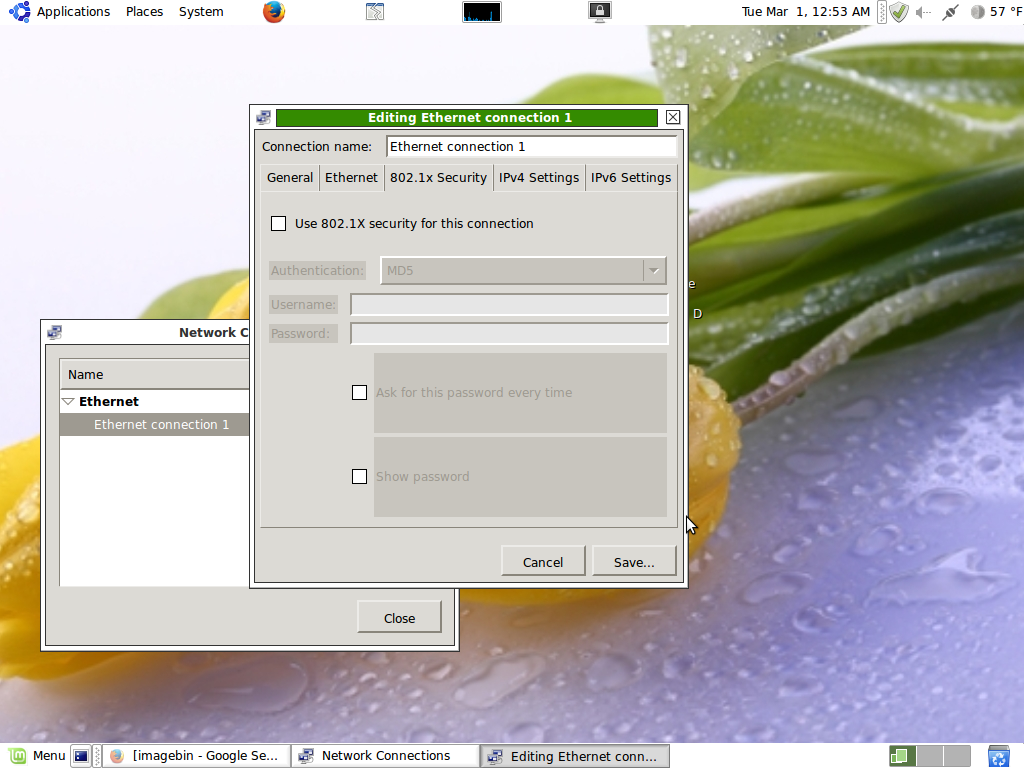Click the muted volume tray icon
1024x768 pixels.
coord(923,12)
